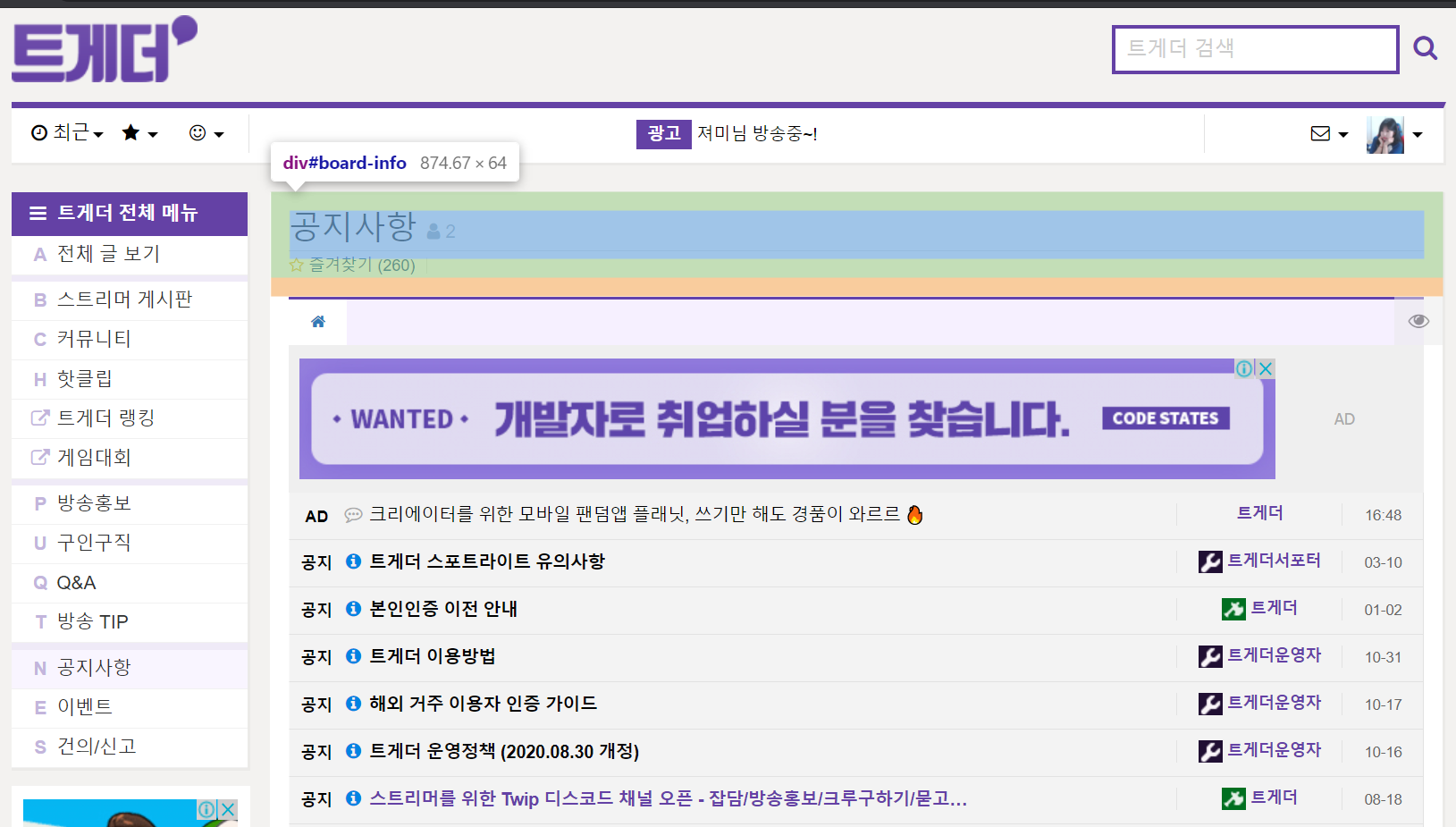Focus the 트게더 검색 search field

tap(1255, 49)
